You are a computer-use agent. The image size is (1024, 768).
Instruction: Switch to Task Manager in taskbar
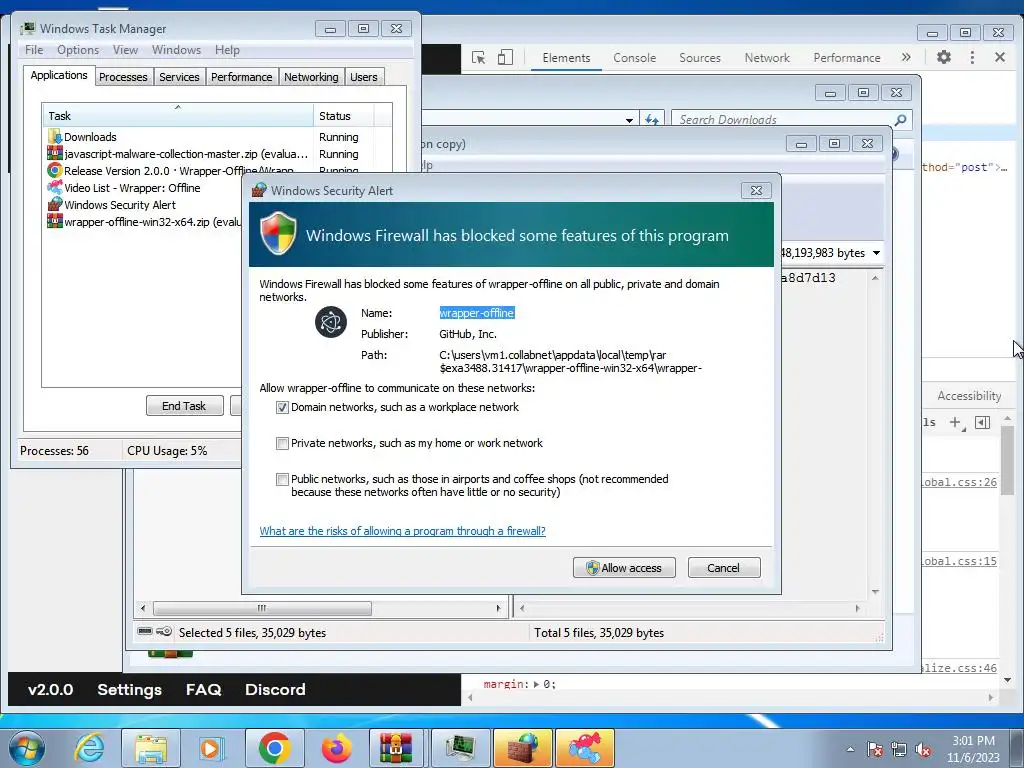tap(460, 748)
